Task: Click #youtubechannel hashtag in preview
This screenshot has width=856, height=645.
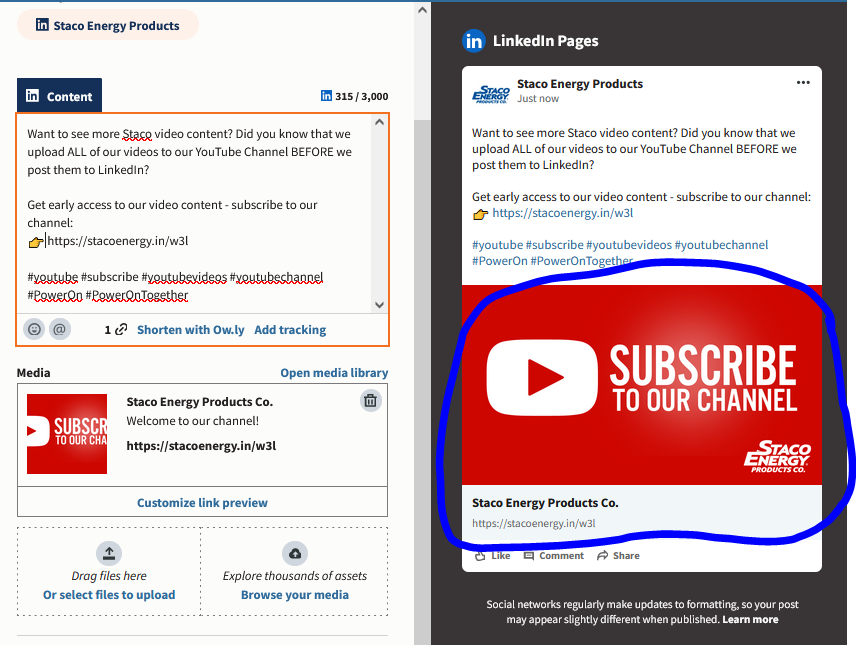Action: 721,245
